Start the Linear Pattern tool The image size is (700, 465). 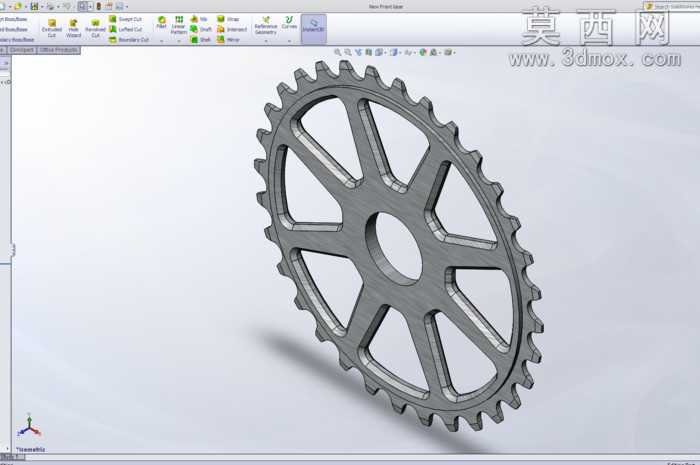(x=179, y=25)
